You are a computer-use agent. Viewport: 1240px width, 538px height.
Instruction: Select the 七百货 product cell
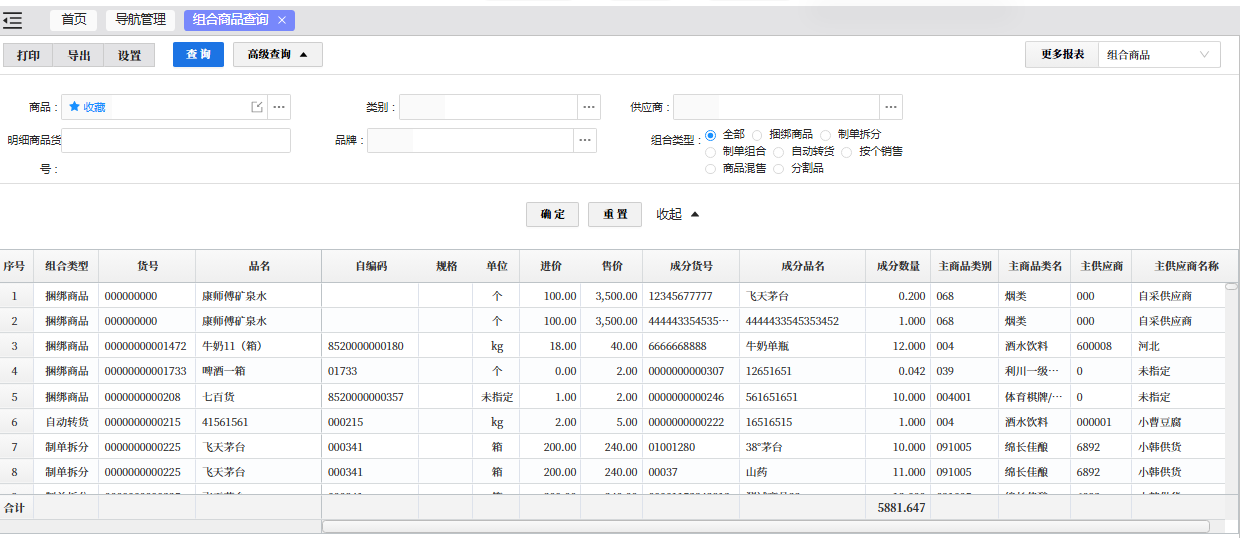click(x=259, y=397)
